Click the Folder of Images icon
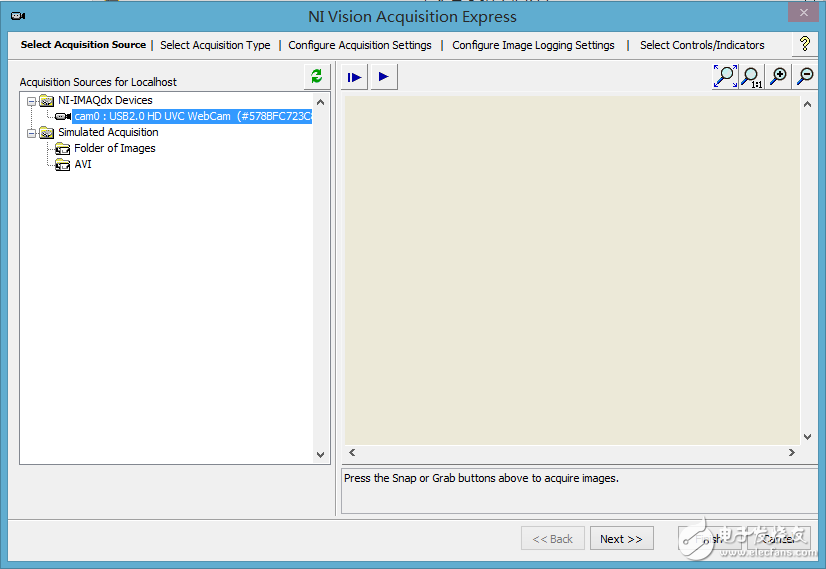826x569 pixels. pyautogui.click(x=63, y=149)
